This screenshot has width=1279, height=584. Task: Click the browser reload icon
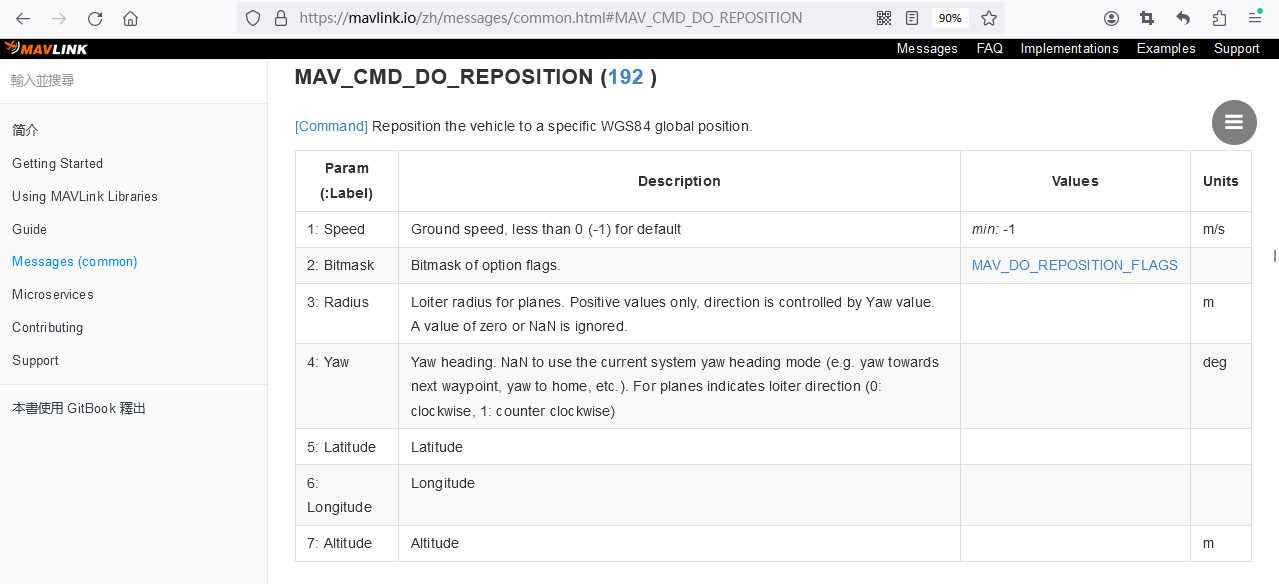[x=95, y=18]
